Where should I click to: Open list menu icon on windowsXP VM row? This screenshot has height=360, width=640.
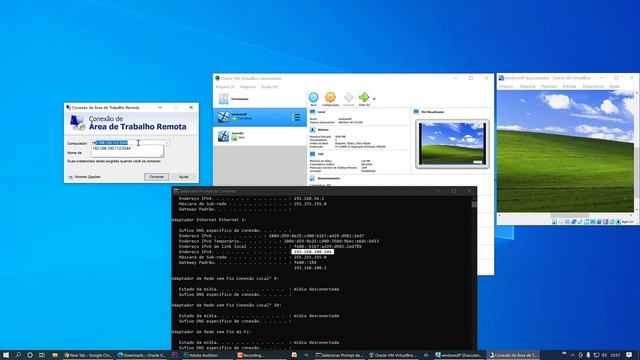296,118
